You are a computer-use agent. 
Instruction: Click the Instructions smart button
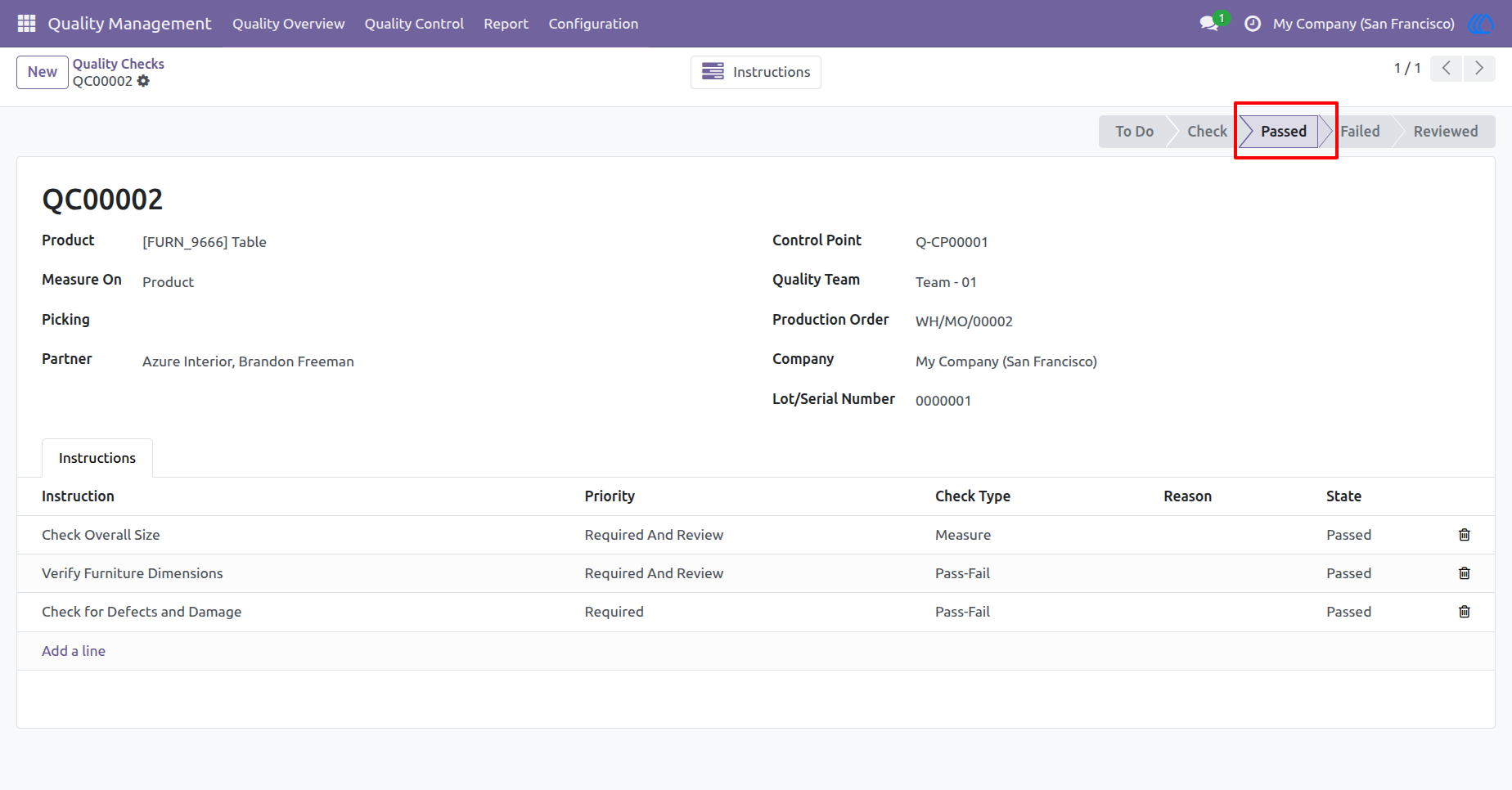pyautogui.click(x=756, y=72)
